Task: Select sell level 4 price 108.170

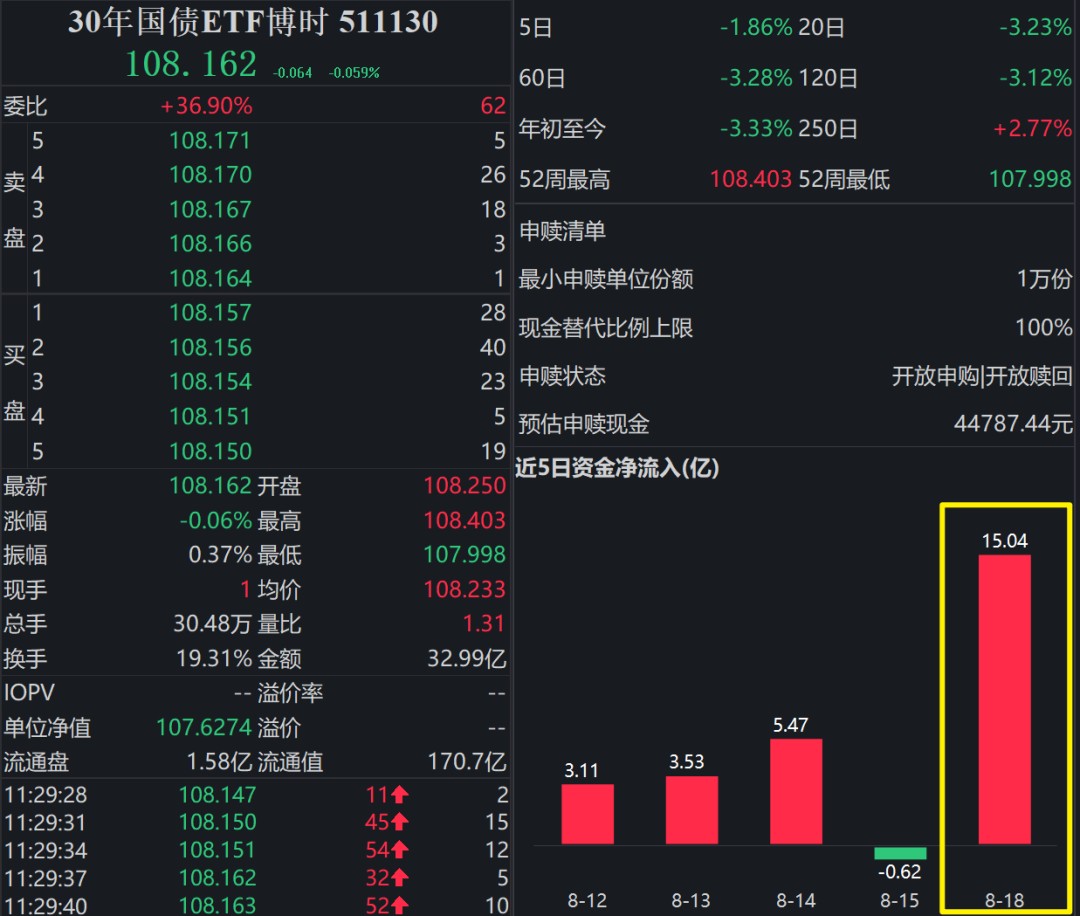Action: 210,175
